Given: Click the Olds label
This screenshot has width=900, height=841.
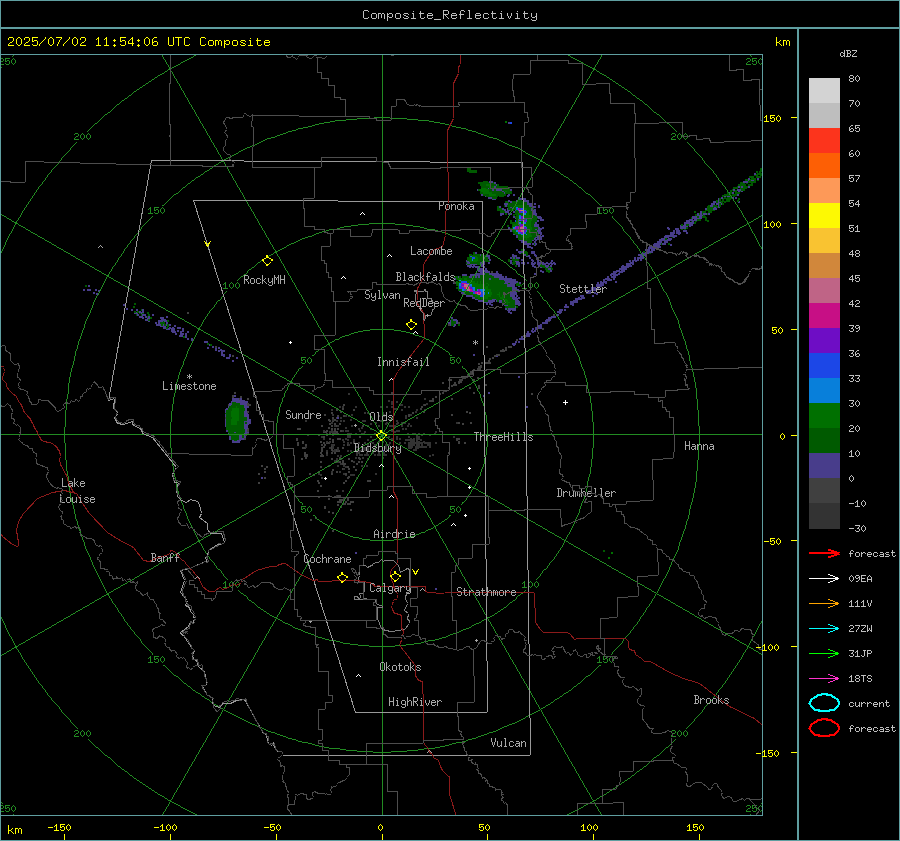Looking at the screenshot, I should coord(381,417).
